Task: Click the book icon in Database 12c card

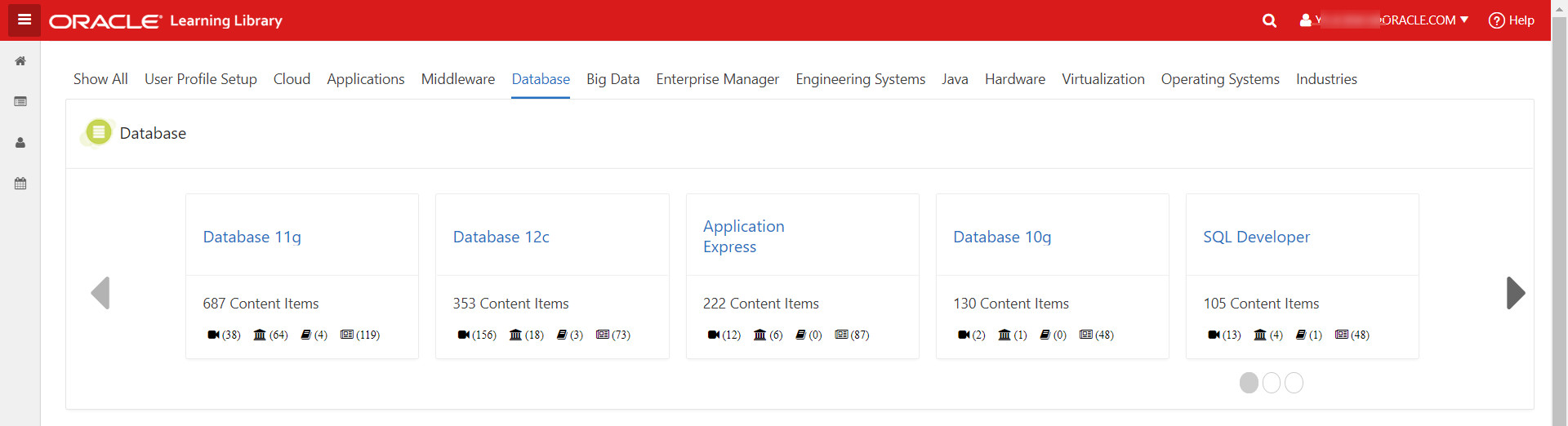Action: [x=562, y=335]
